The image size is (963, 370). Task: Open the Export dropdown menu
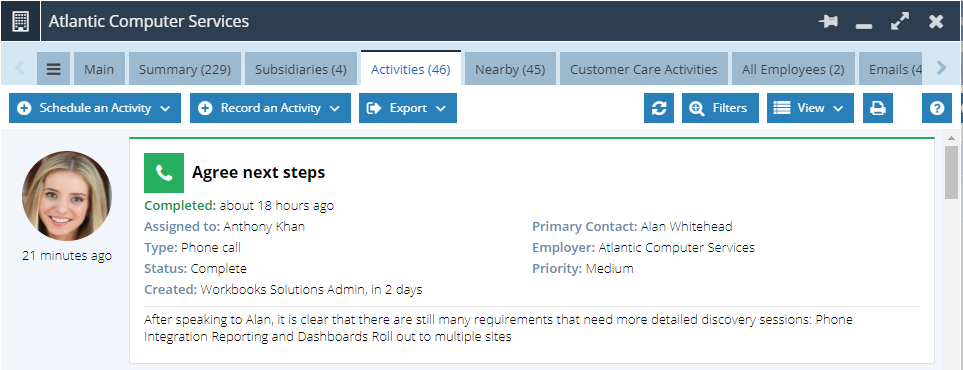408,108
